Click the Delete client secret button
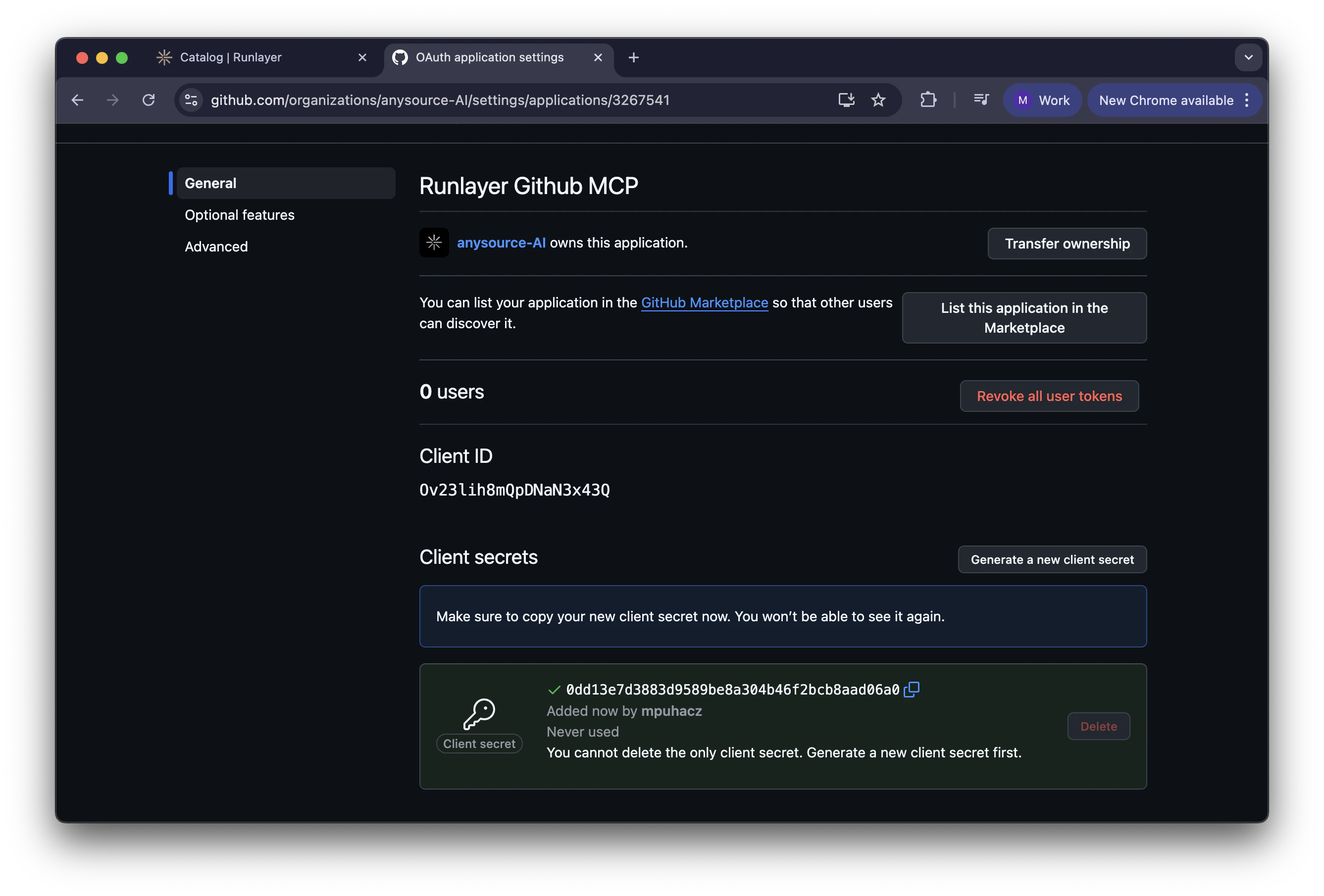Image resolution: width=1324 pixels, height=896 pixels. 1098,726
